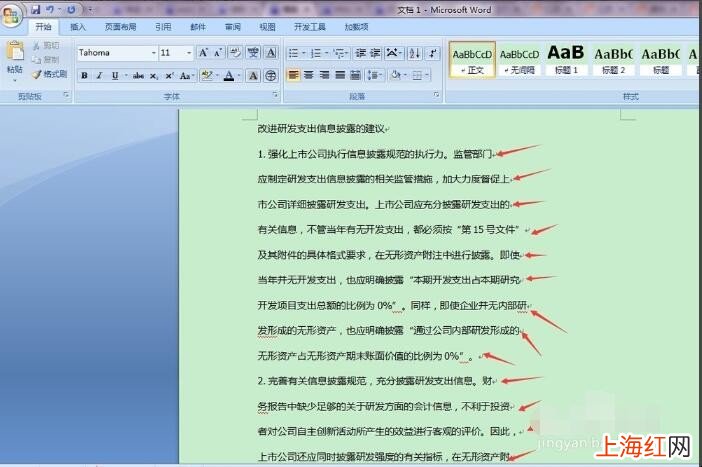This screenshot has height=467, width=702.
Task: Open the Change Case (Aa) menu
Action: coord(186,76)
